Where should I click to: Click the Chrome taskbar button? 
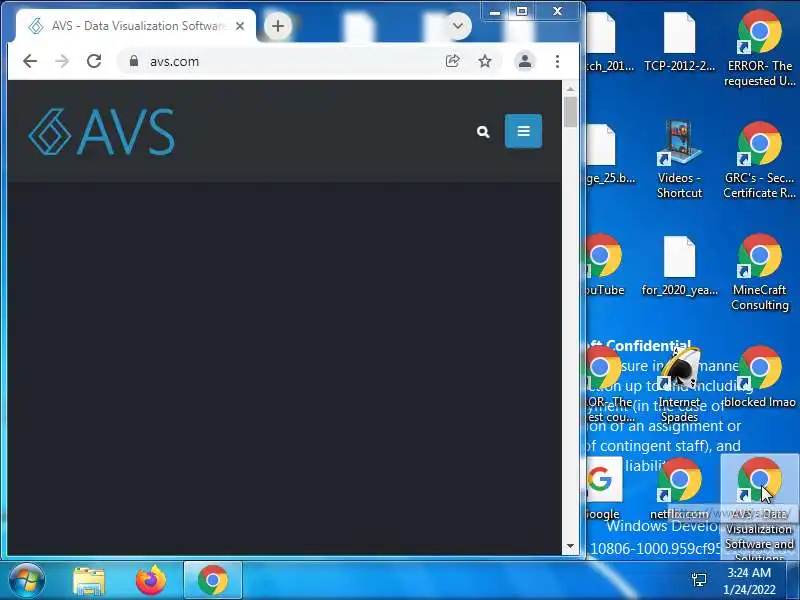213,580
